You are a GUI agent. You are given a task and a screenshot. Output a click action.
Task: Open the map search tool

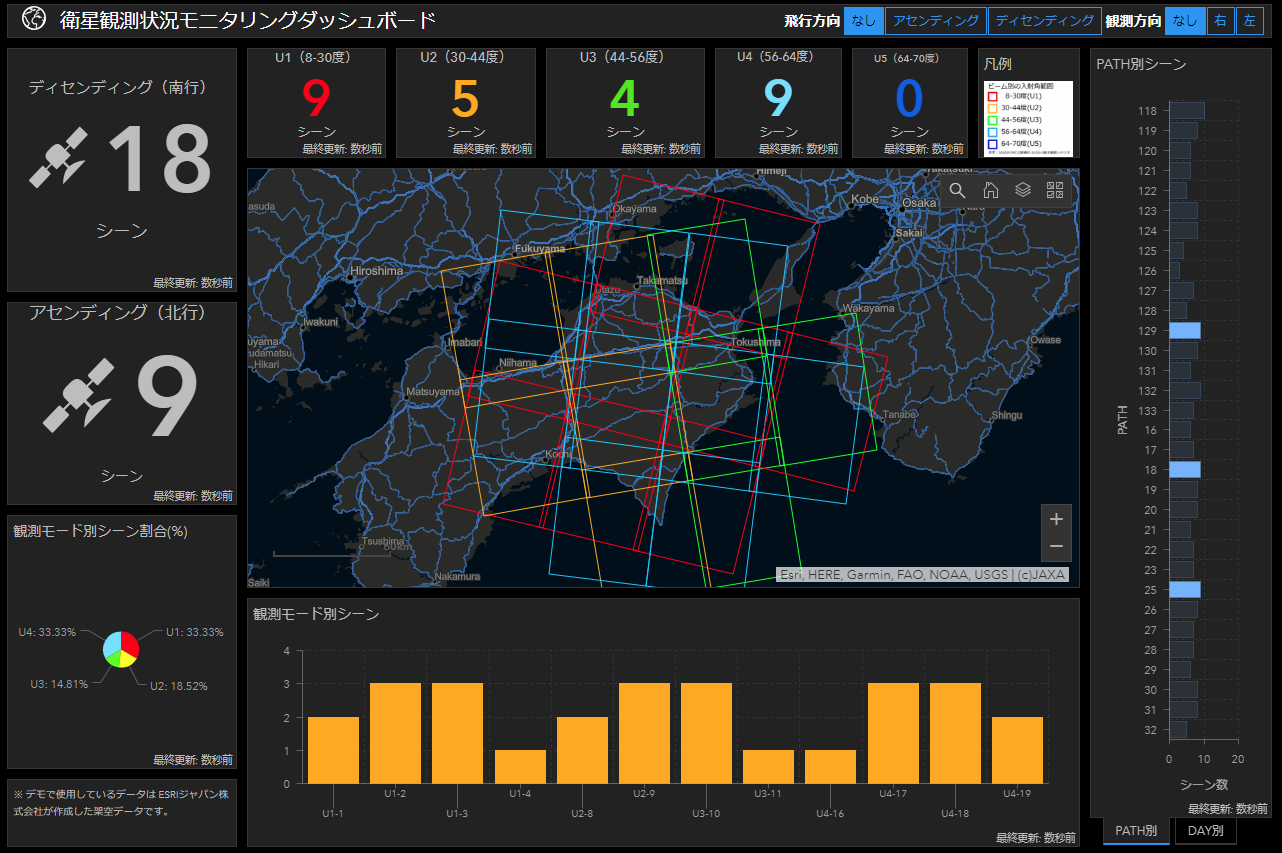pyautogui.click(x=957, y=191)
